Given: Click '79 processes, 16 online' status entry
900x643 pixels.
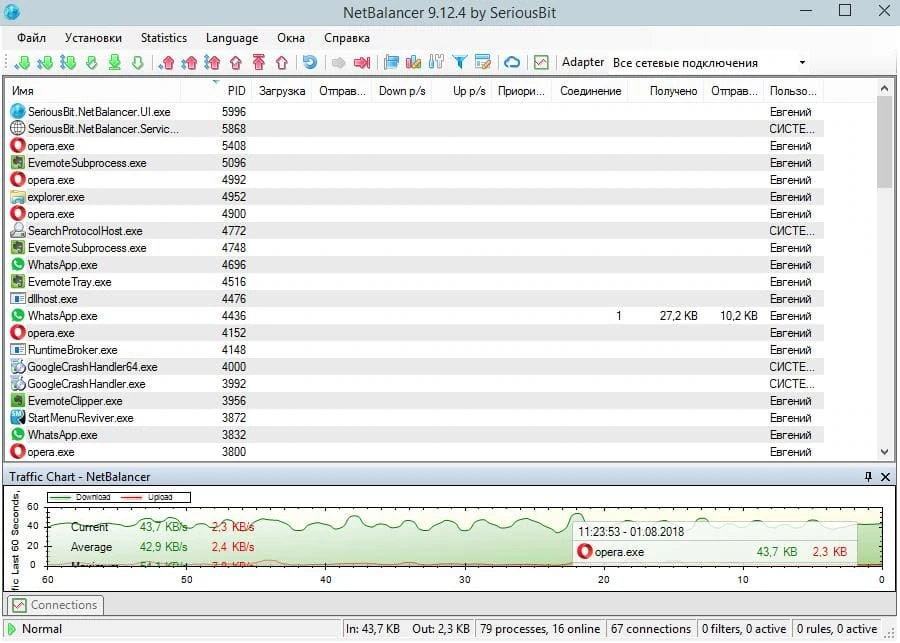Looking at the screenshot, I should 540,629.
